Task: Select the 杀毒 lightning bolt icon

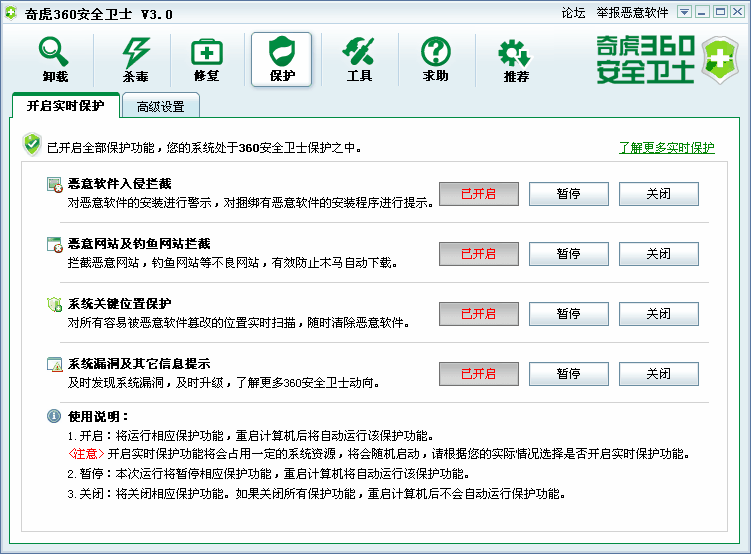Action: [136, 59]
